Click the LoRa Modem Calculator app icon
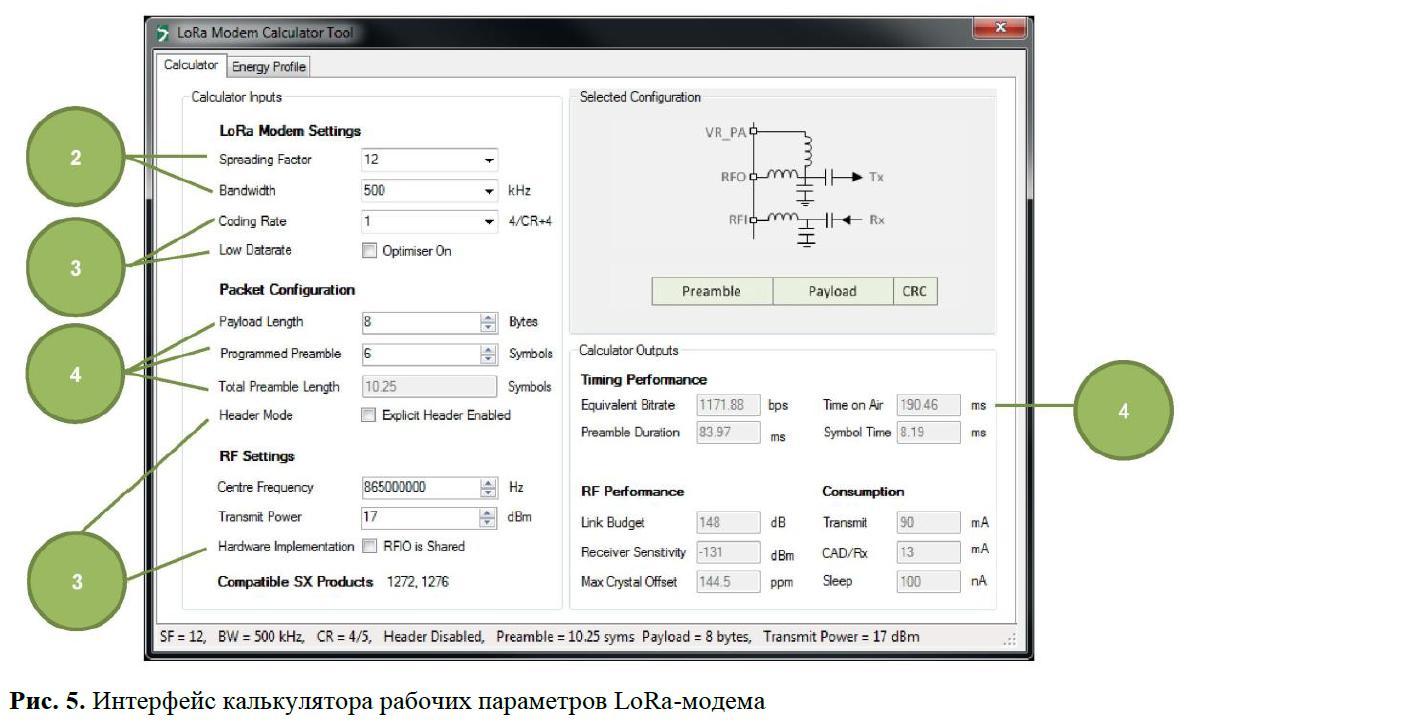1424x724 pixels. 164,32
